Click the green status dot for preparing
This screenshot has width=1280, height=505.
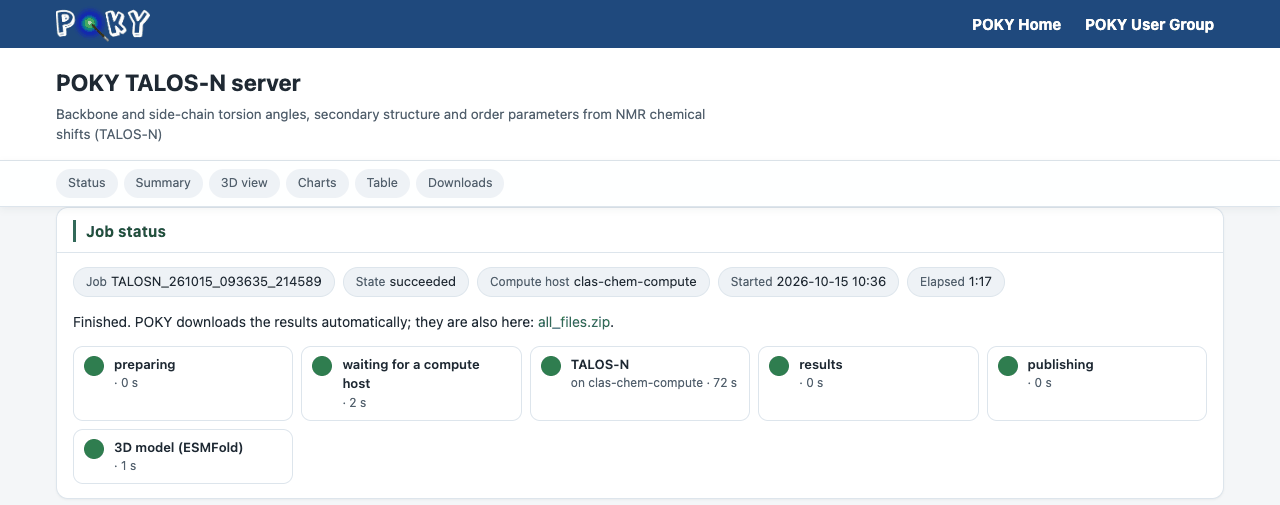click(x=94, y=366)
